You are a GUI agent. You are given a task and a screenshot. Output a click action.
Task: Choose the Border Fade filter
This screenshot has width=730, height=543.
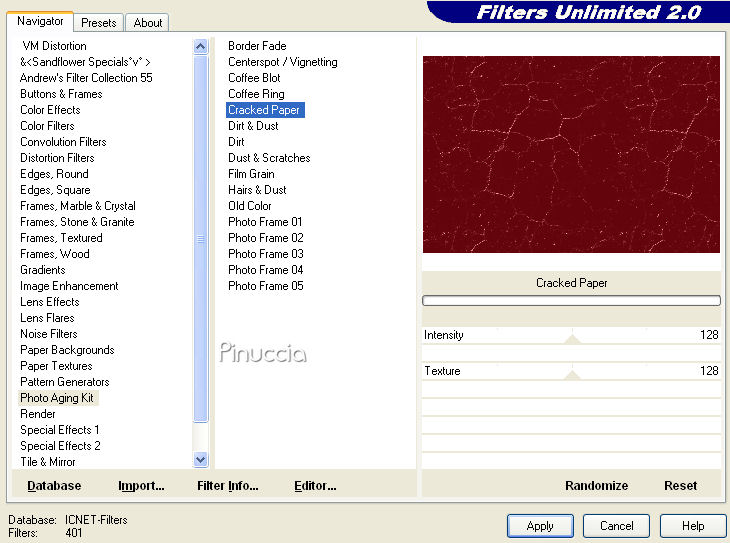257,46
